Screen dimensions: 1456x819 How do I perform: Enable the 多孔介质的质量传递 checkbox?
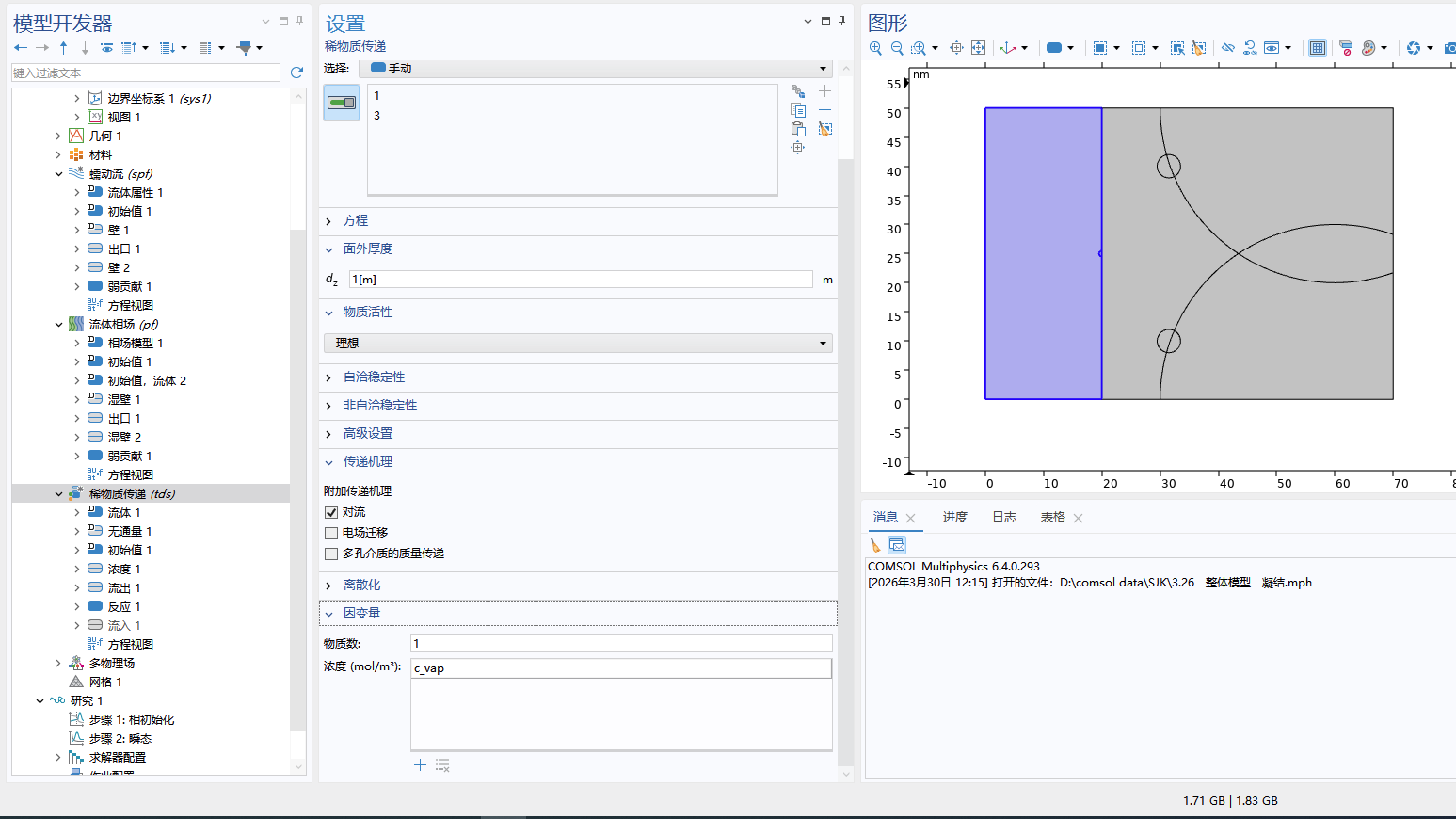tap(331, 554)
